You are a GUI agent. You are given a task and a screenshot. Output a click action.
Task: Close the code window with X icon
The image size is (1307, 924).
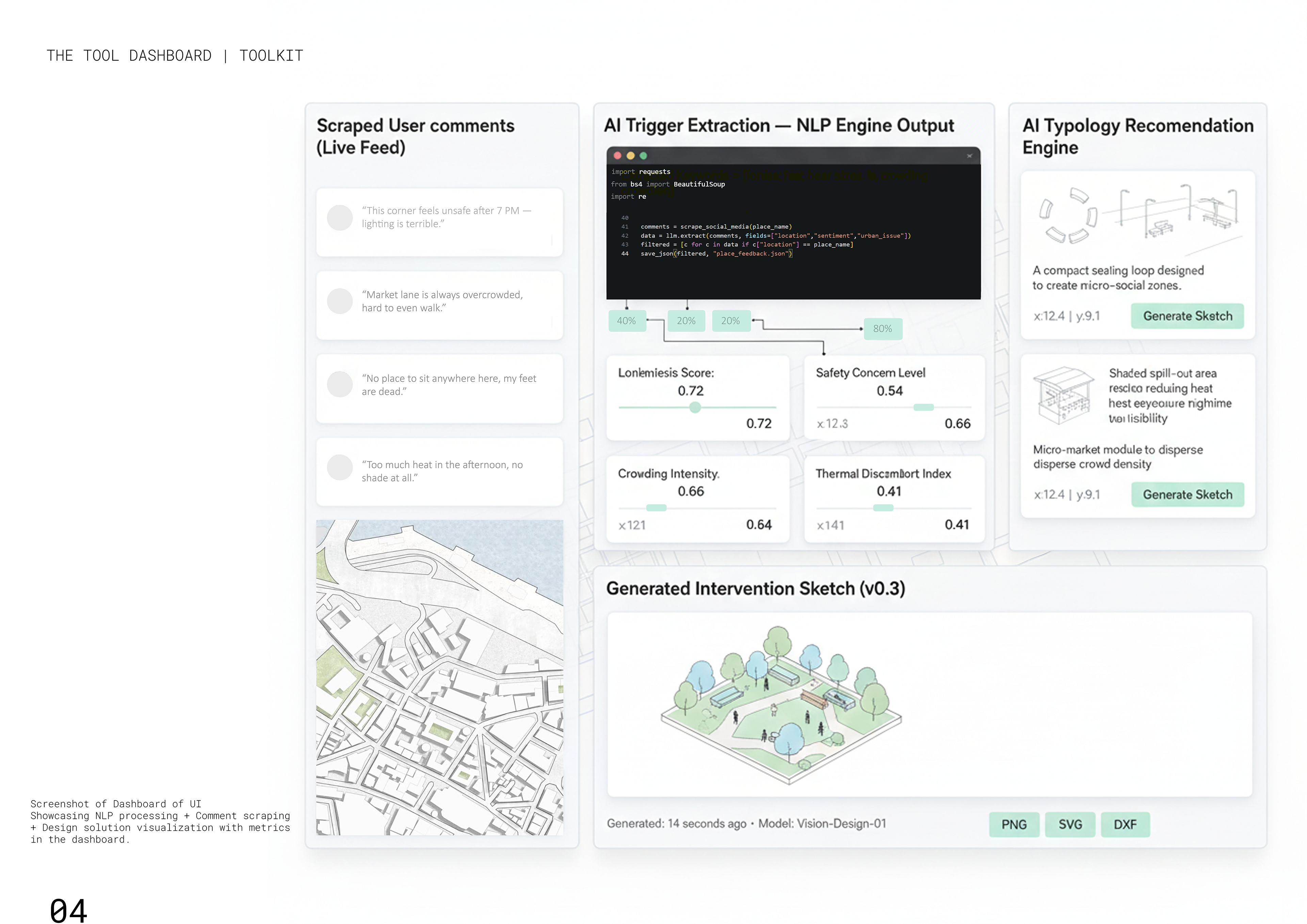[969, 156]
